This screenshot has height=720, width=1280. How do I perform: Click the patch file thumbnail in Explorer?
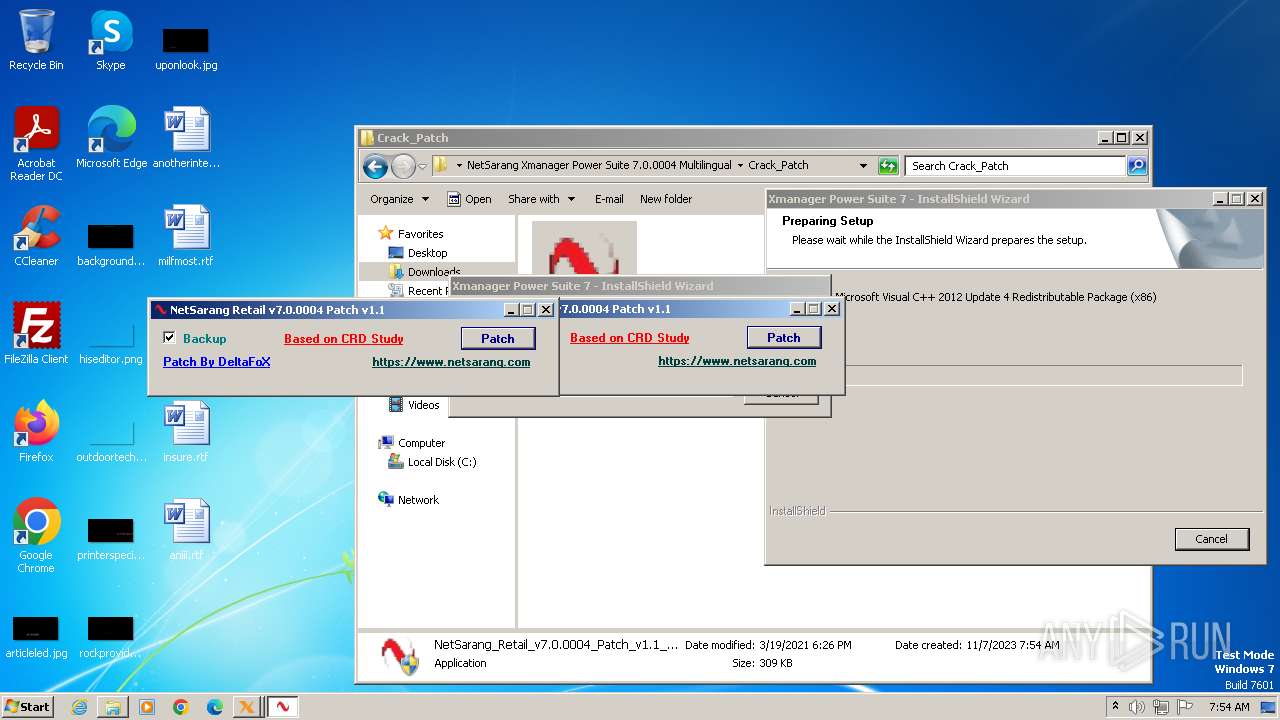coord(584,248)
